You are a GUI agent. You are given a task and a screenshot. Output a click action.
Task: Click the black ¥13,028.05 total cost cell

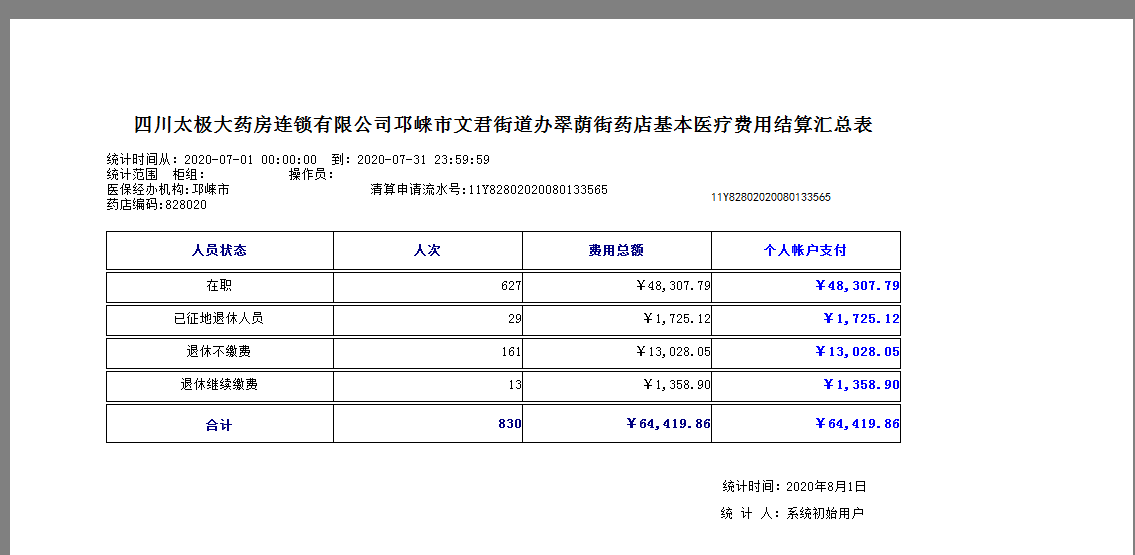pyautogui.click(x=617, y=352)
